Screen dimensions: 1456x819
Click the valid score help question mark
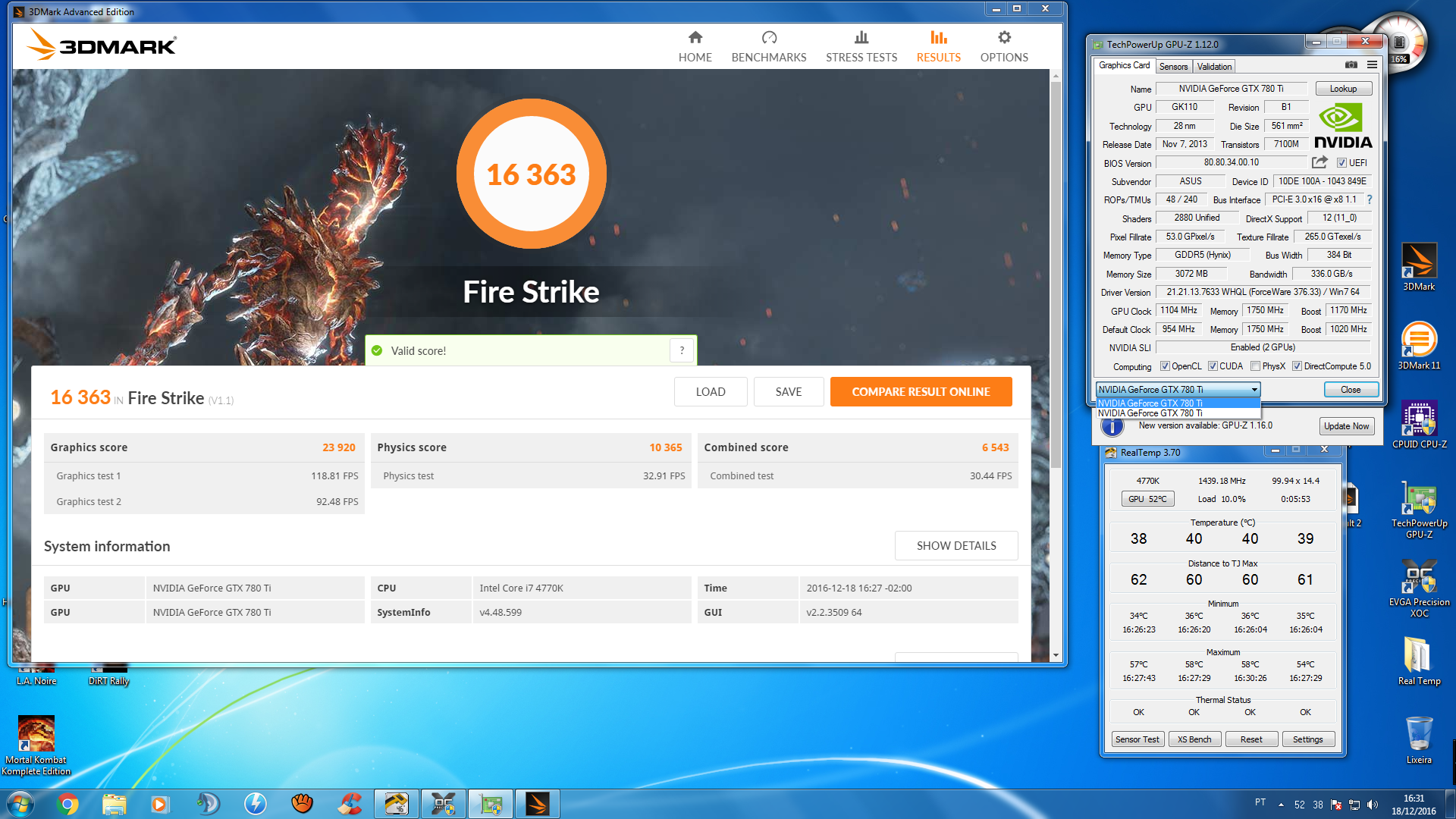(x=682, y=350)
